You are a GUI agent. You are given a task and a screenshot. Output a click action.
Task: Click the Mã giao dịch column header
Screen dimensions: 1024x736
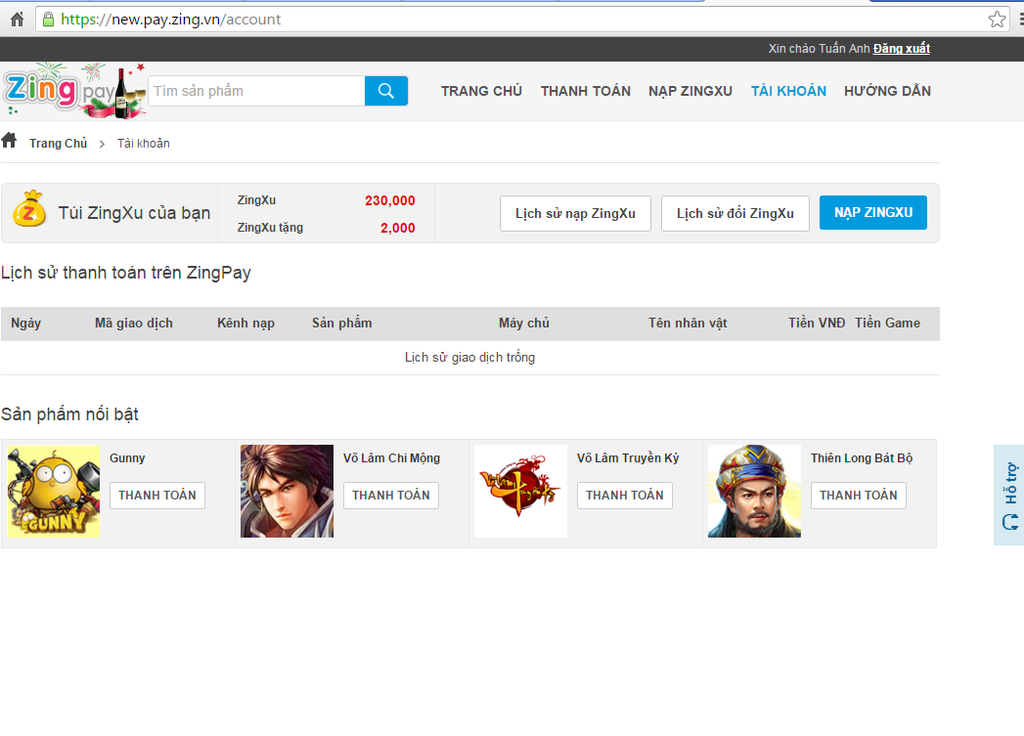tap(134, 323)
